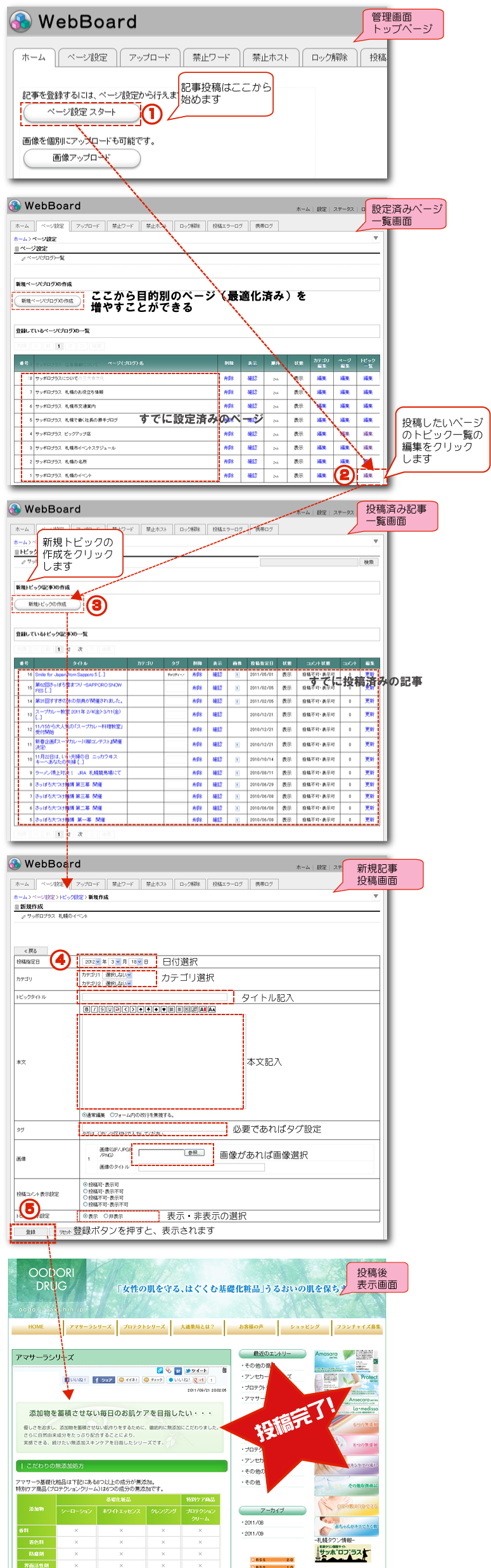Screen dimensions: 491x1568
Task: Click the 画像アップロード button
Action: pyautogui.click(x=82, y=158)
